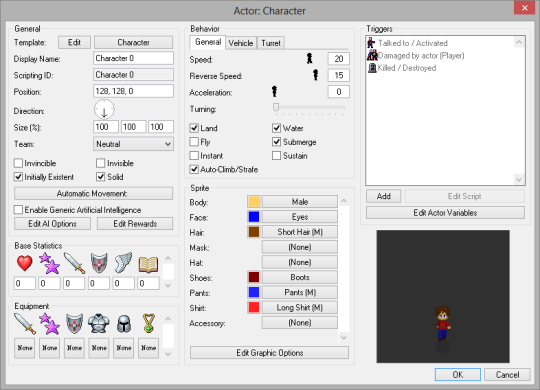Viewport: 540px width, 390px height.
Task: Open the Team dropdown showing Neutral
Action: pyautogui.click(x=133, y=144)
